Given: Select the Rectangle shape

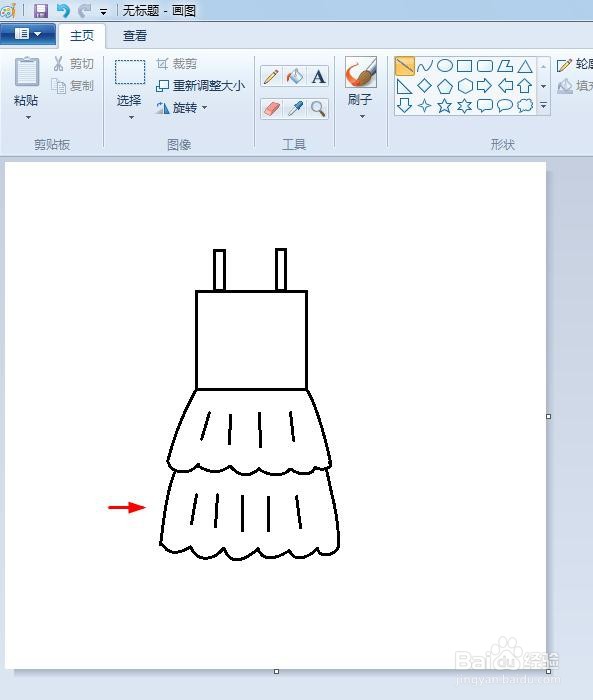Looking at the screenshot, I should [x=464, y=66].
